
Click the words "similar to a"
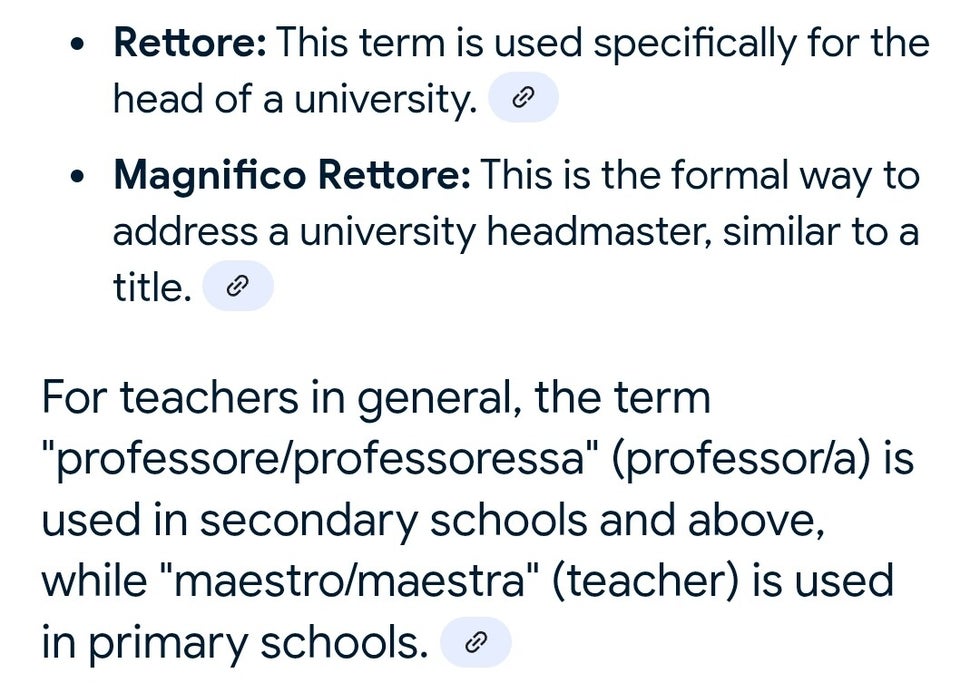coord(821,232)
